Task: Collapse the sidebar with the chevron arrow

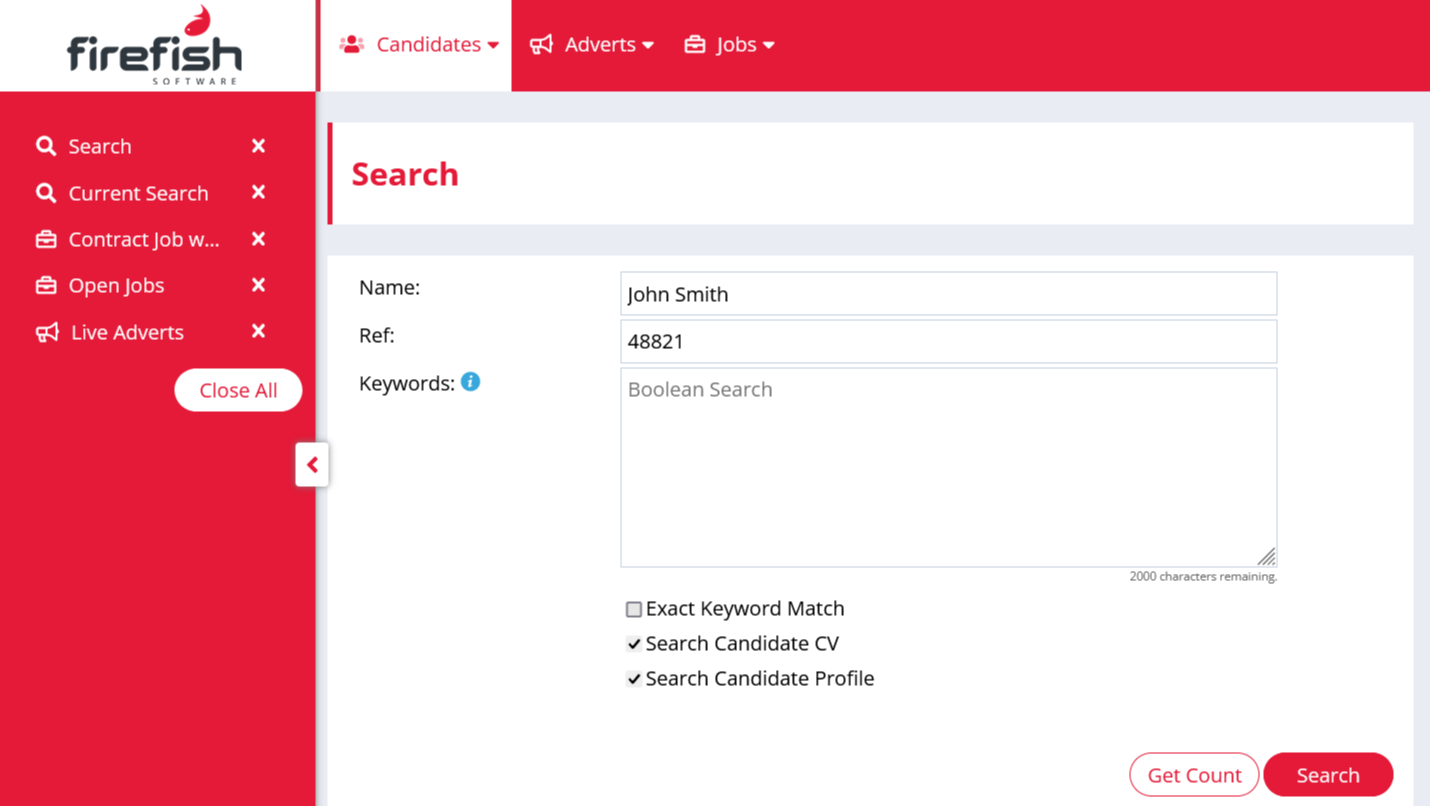Action: tap(312, 464)
